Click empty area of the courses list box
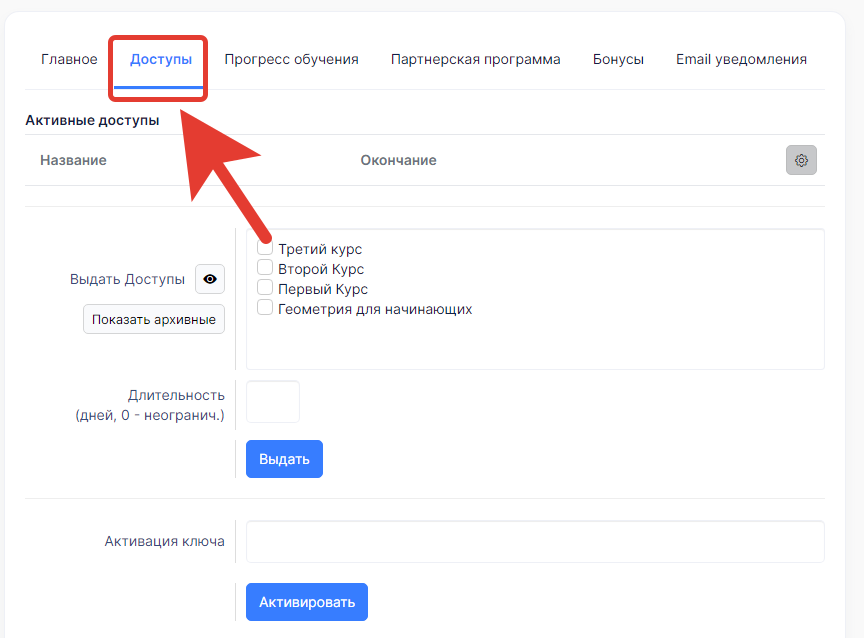The height and width of the screenshot is (638, 864). coord(606,342)
